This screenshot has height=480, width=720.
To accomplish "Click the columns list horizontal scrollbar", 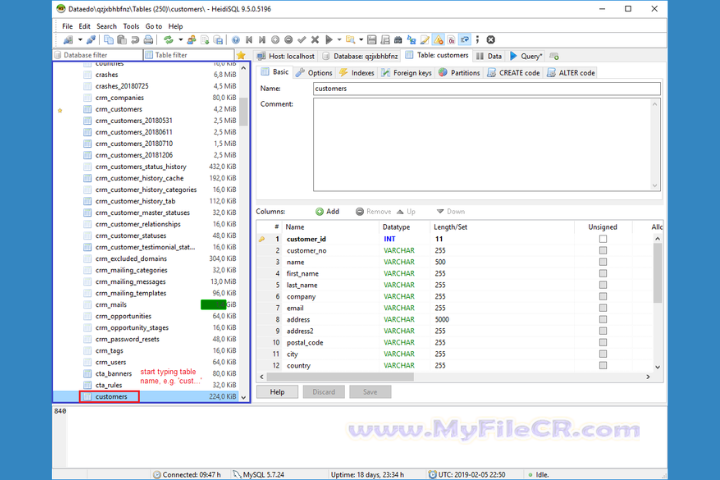I will [340, 377].
